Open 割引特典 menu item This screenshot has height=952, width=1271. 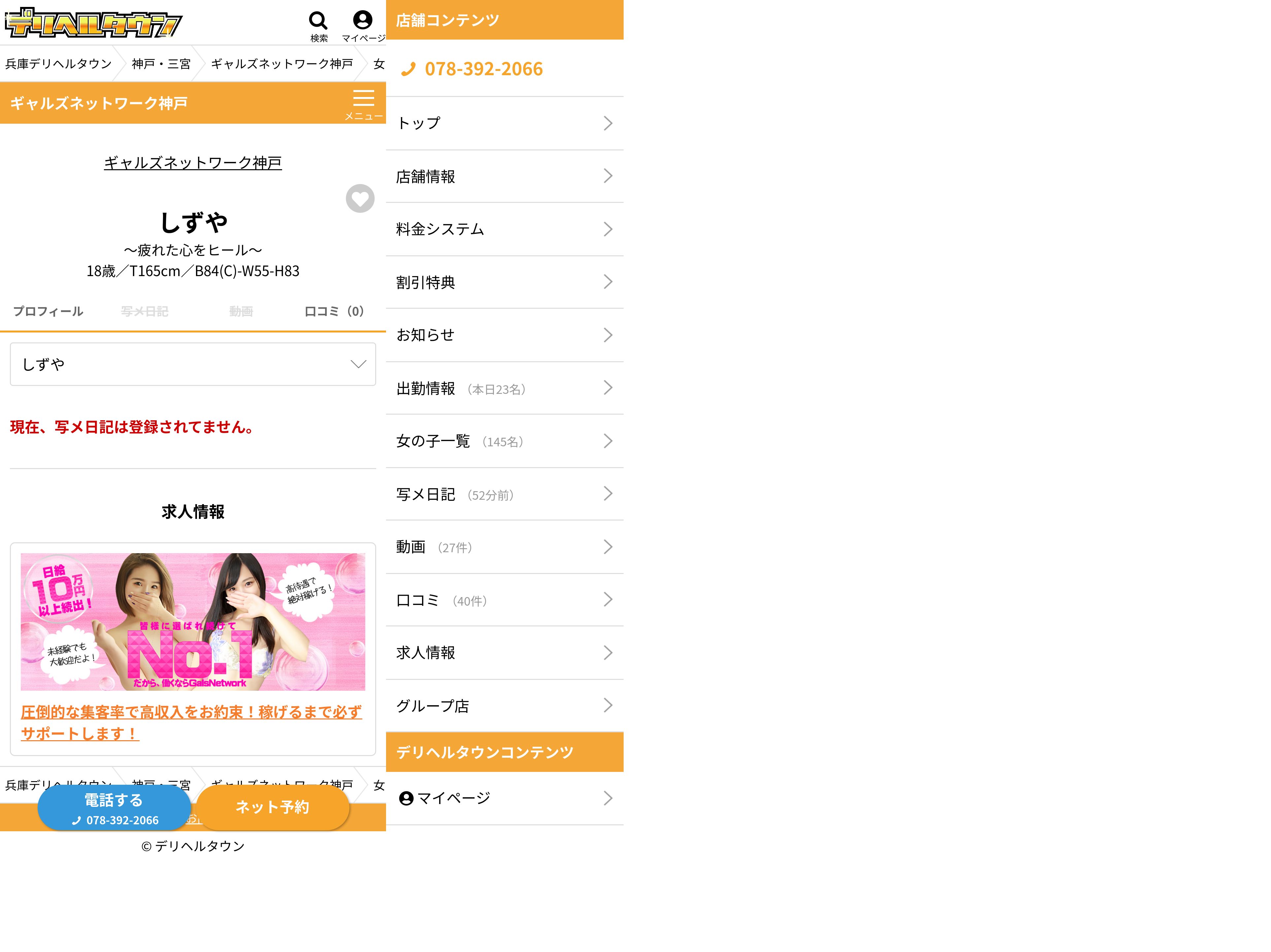(505, 282)
